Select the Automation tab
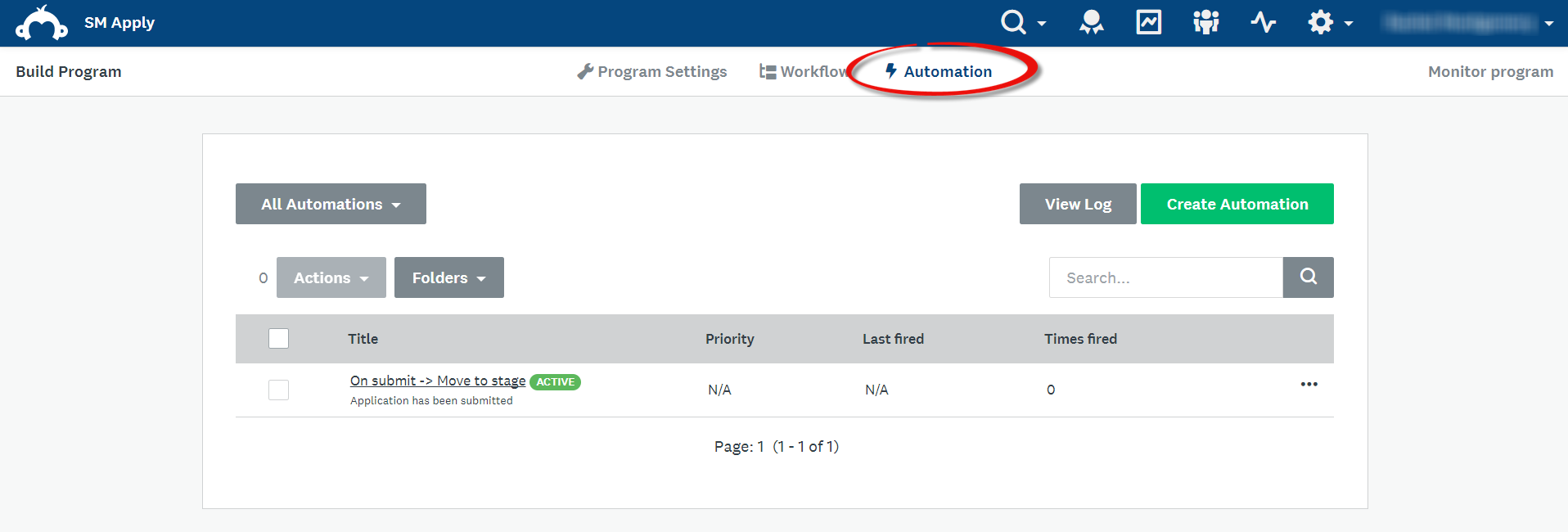 tap(939, 71)
